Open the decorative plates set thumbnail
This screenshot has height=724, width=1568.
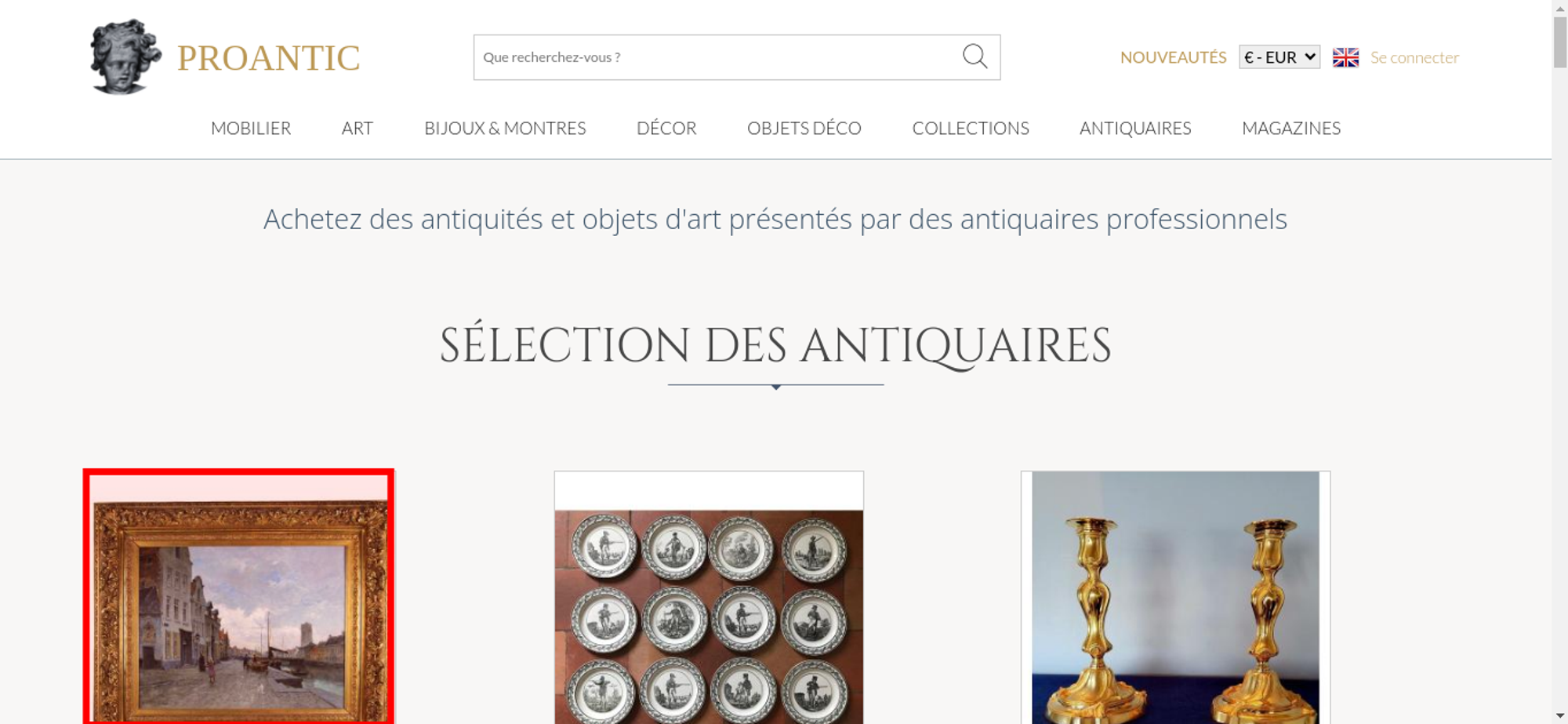[709, 598]
